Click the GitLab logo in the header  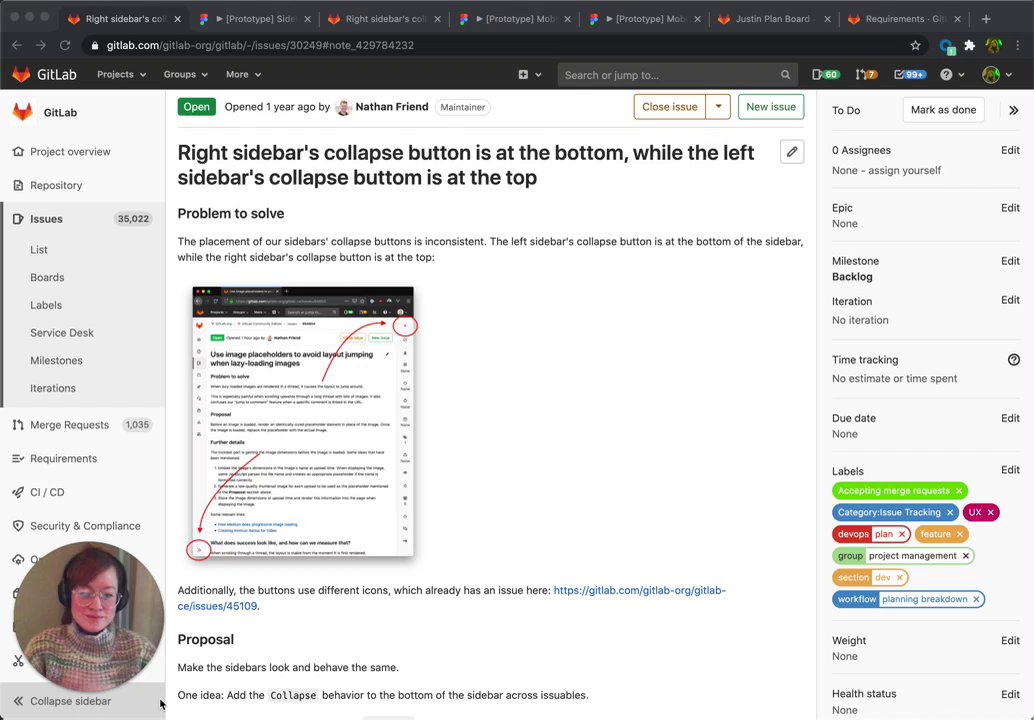[44, 75]
